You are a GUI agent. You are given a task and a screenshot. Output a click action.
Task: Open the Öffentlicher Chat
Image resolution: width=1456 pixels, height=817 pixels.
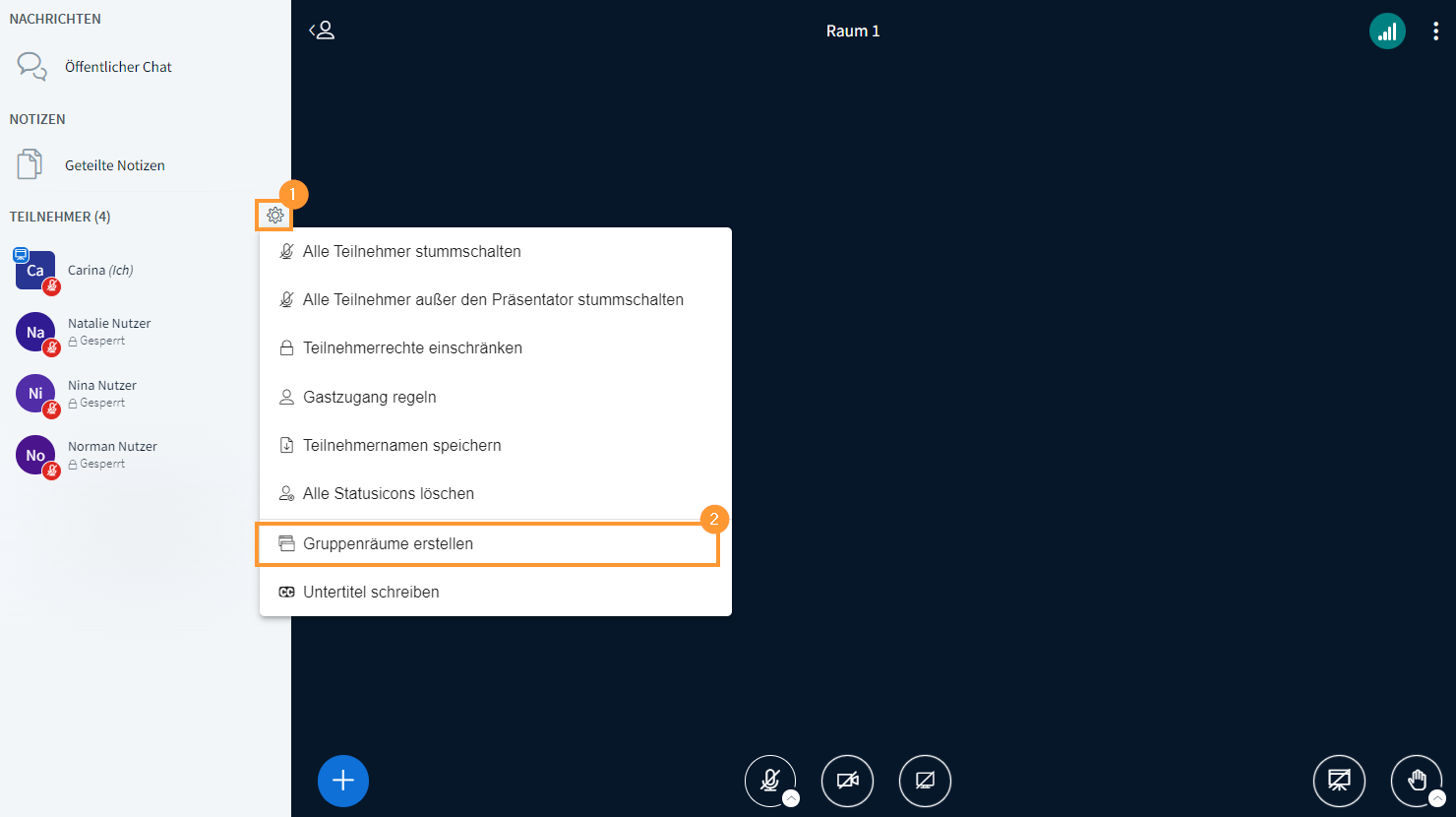point(118,66)
